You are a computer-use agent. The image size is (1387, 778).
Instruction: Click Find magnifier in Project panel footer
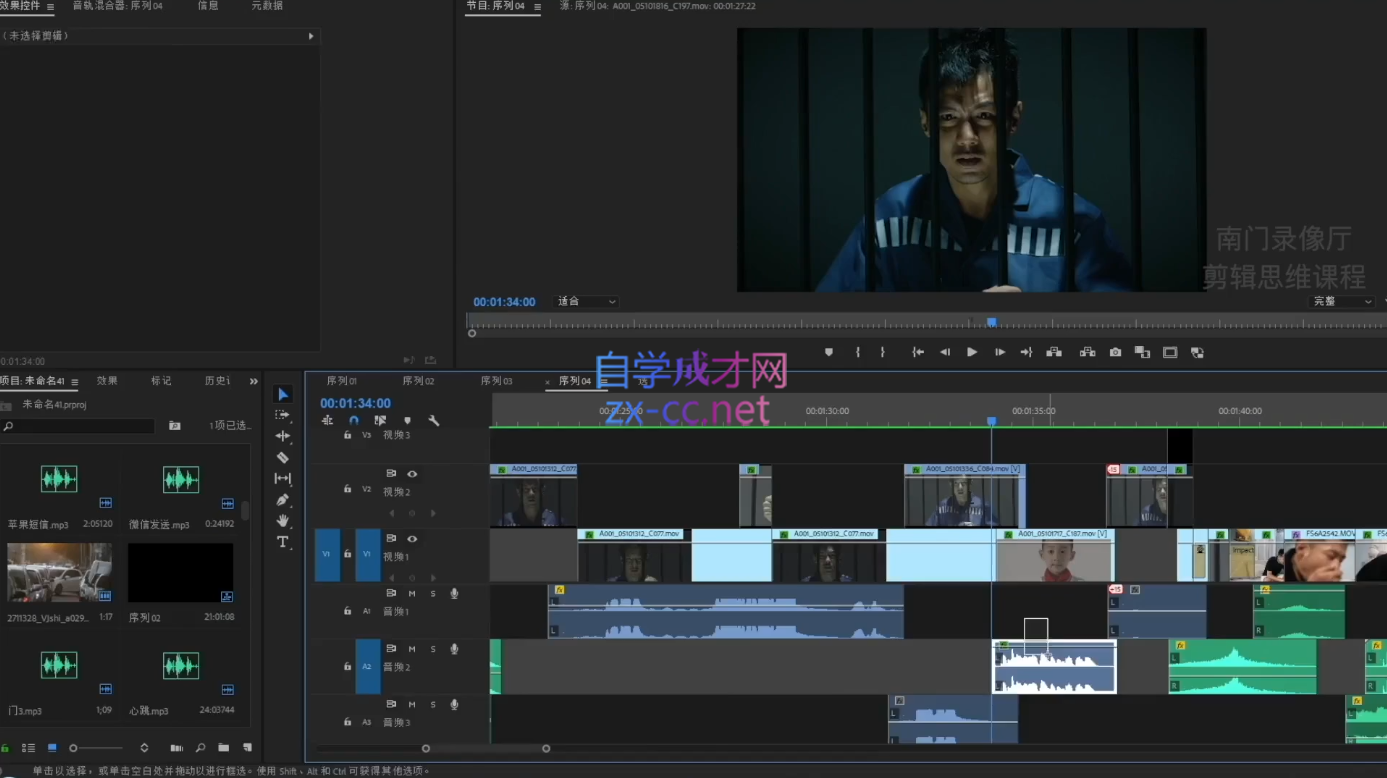200,748
